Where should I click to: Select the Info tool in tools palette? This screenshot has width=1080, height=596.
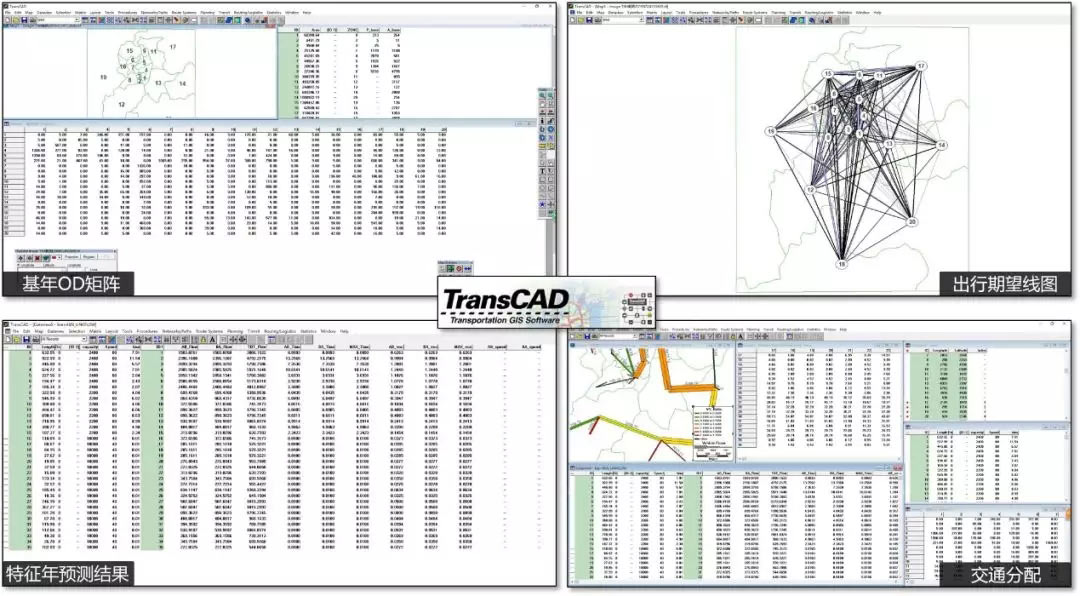tap(543, 121)
